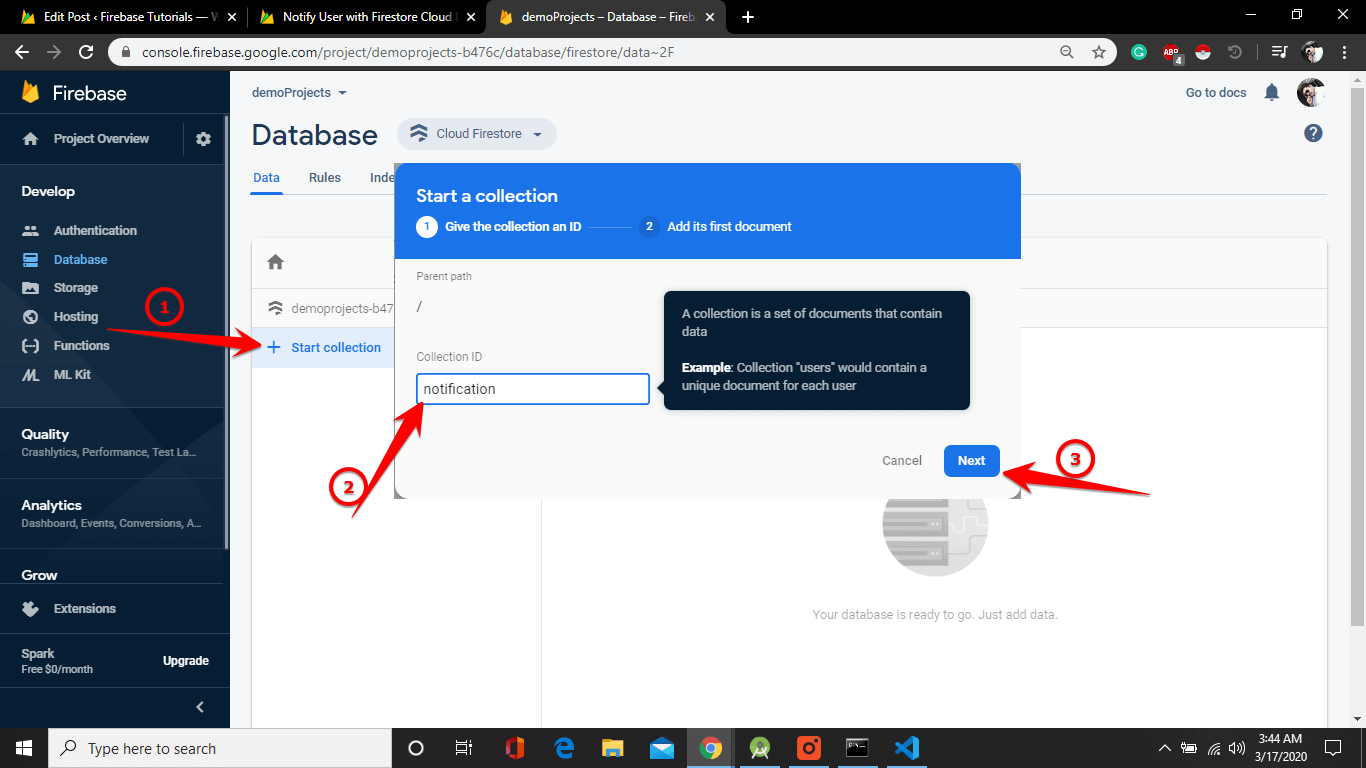This screenshot has width=1366, height=768.
Task: Open File Explorer from taskbar
Action: tap(613, 748)
